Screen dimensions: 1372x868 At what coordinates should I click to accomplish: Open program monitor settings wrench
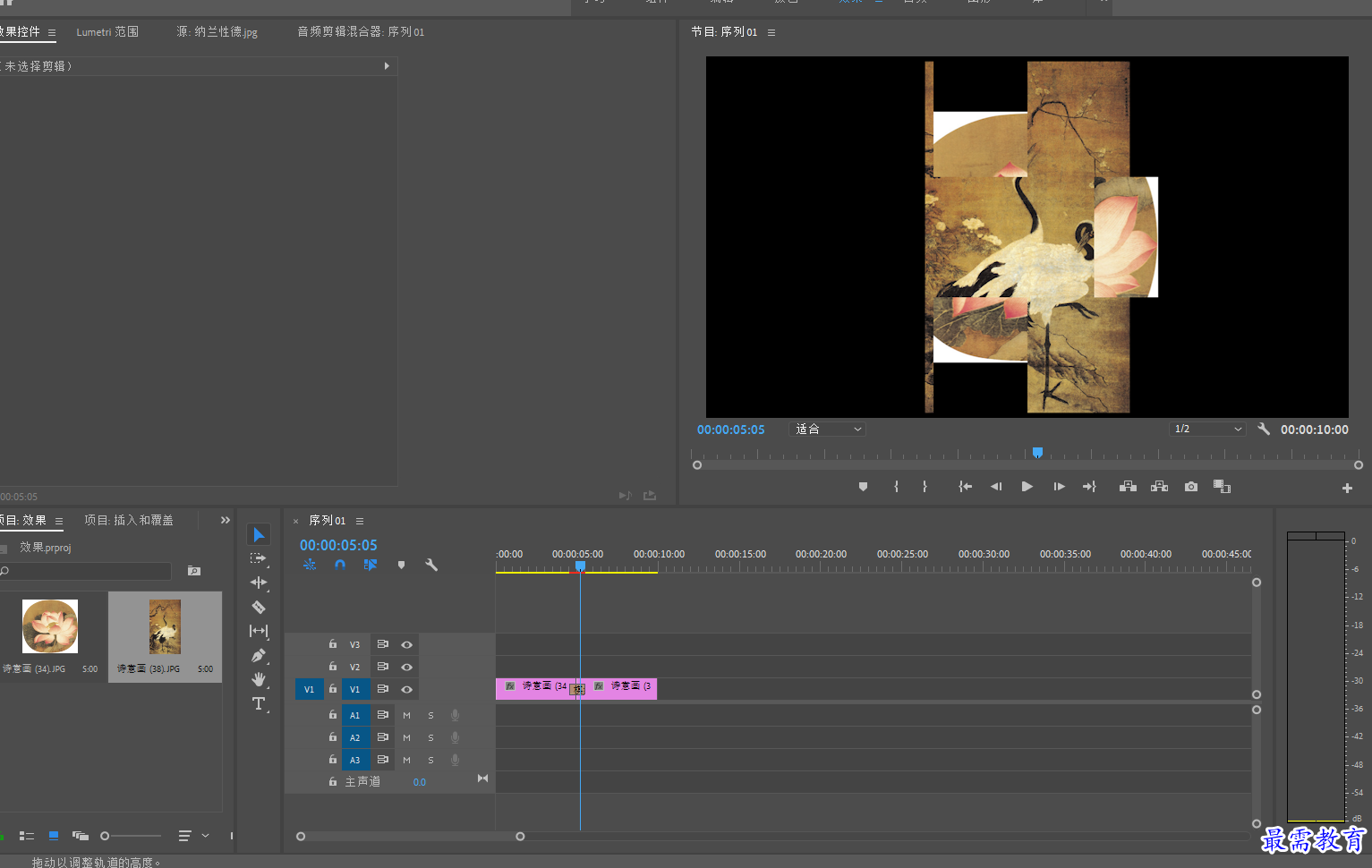[x=1264, y=429]
